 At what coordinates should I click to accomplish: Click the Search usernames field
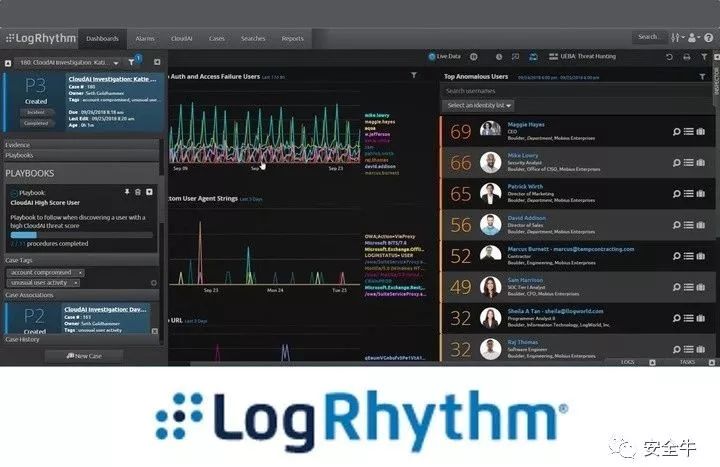(576, 91)
